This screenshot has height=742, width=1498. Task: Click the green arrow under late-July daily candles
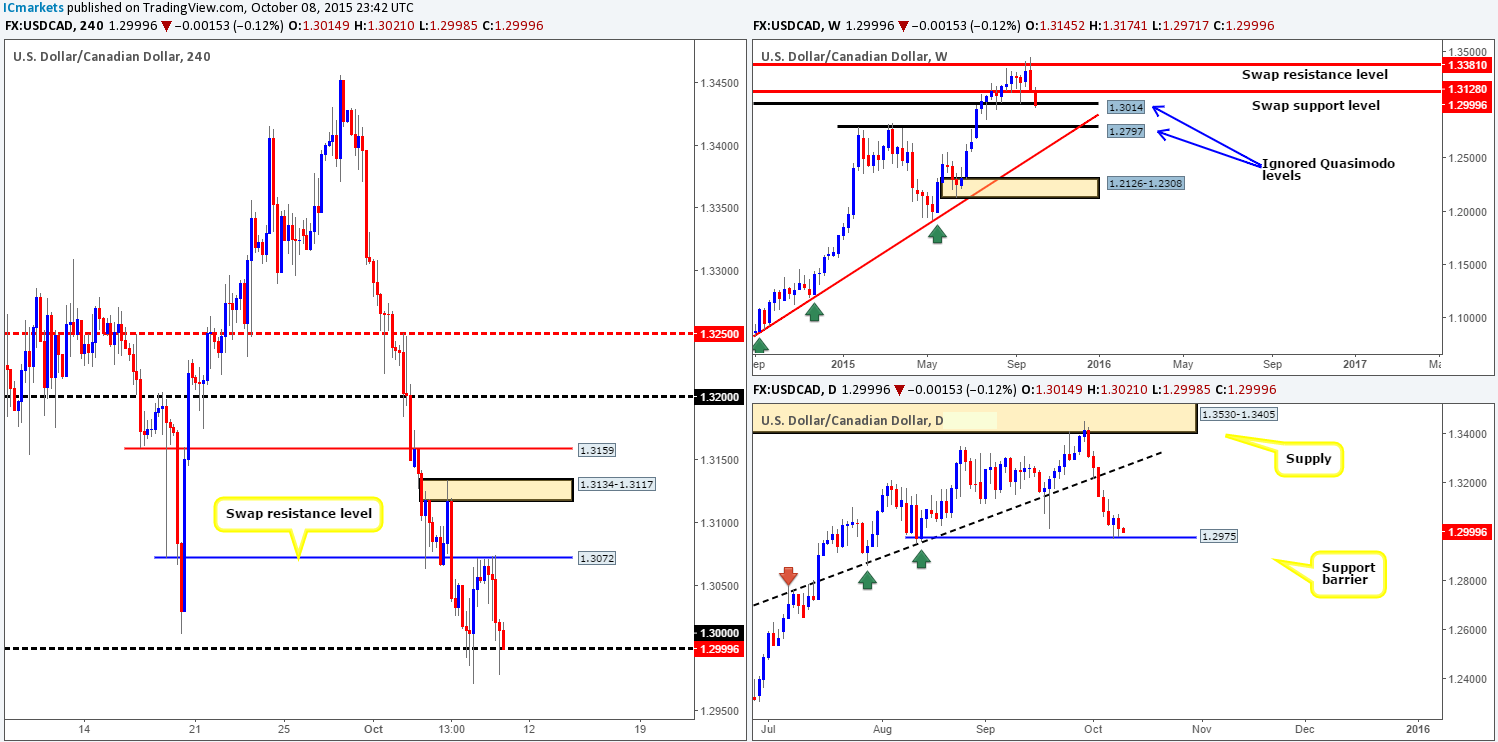tap(867, 579)
